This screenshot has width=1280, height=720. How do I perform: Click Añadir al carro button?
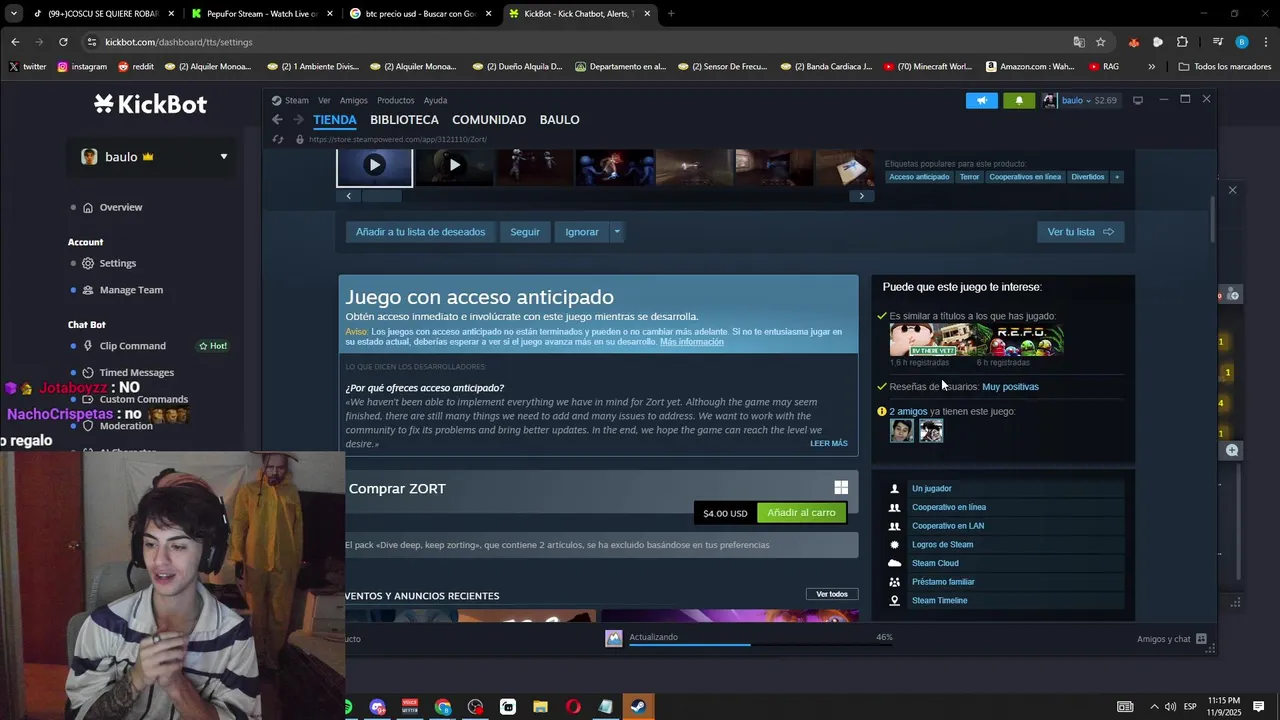pos(801,513)
